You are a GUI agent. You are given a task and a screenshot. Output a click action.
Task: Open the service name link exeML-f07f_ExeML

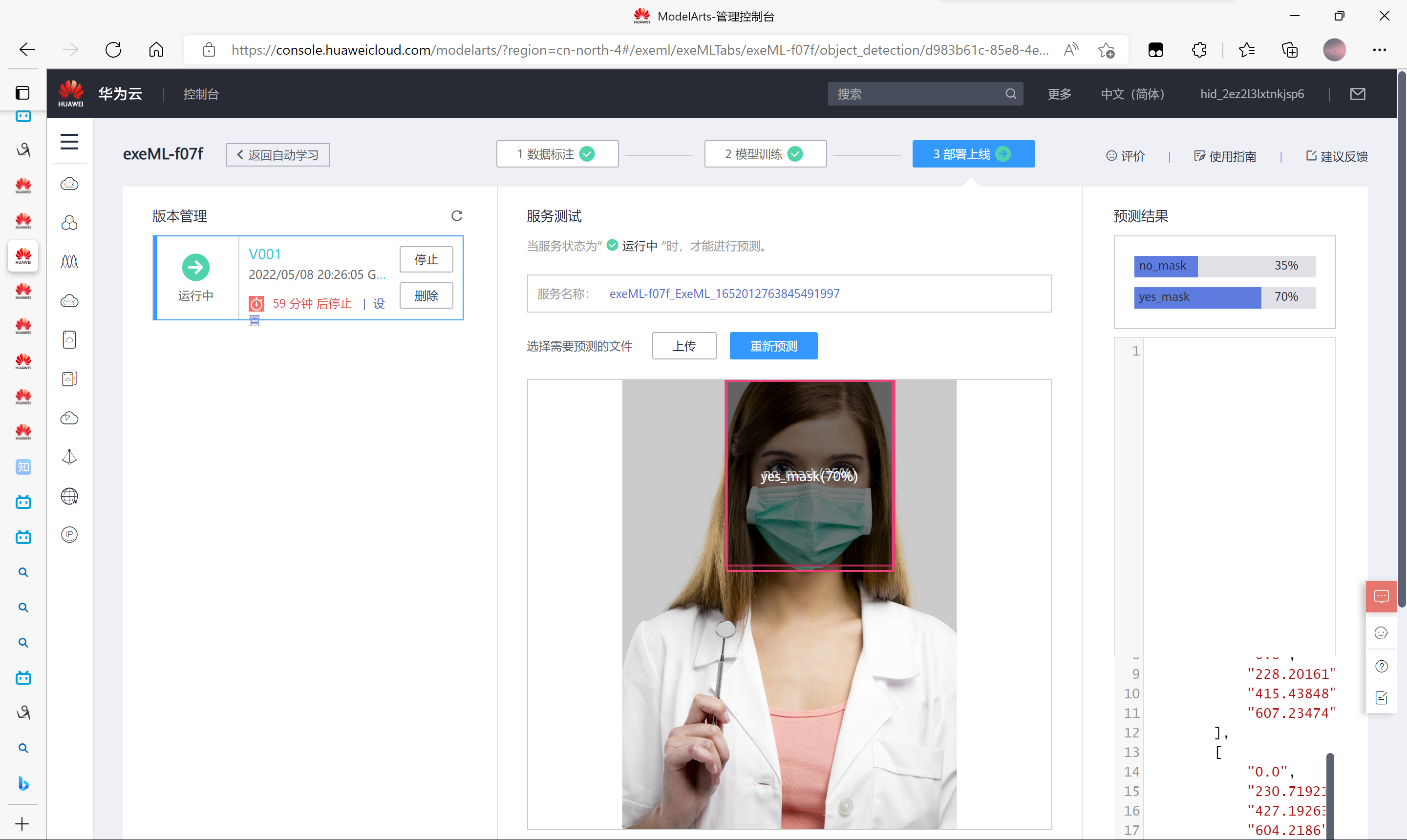pos(724,294)
